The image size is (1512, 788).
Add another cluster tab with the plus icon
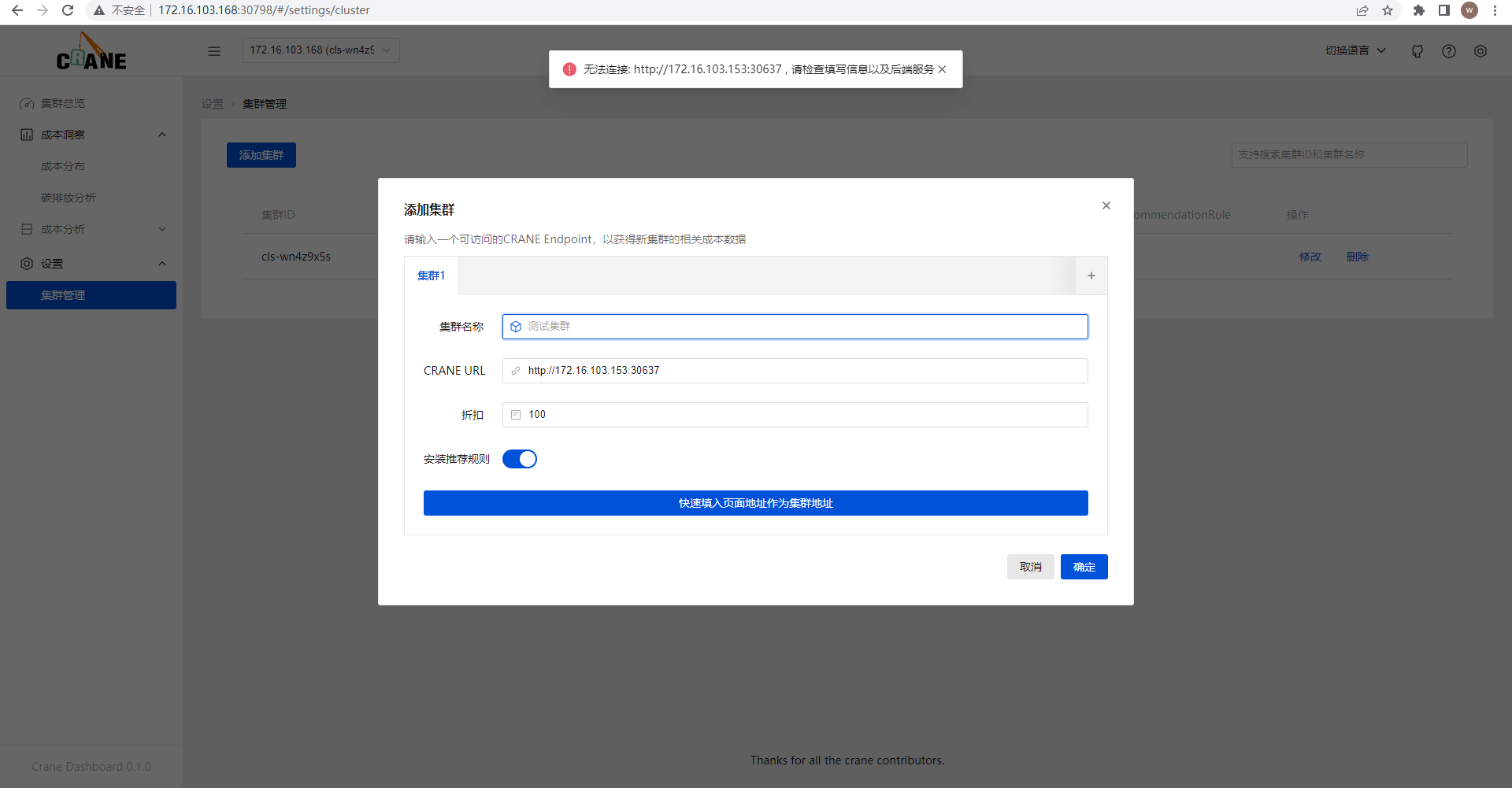click(1091, 276)
